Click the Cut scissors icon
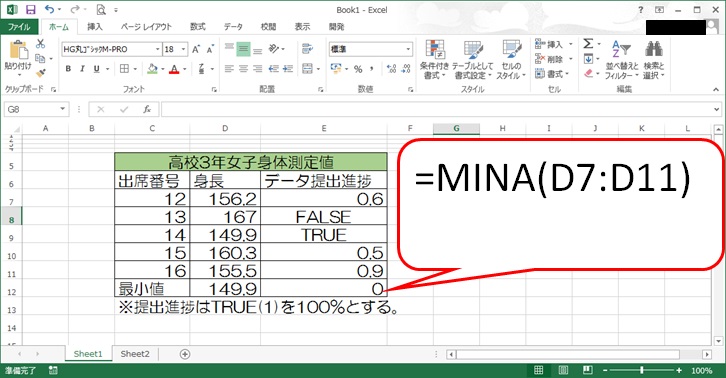 point(41,44)
